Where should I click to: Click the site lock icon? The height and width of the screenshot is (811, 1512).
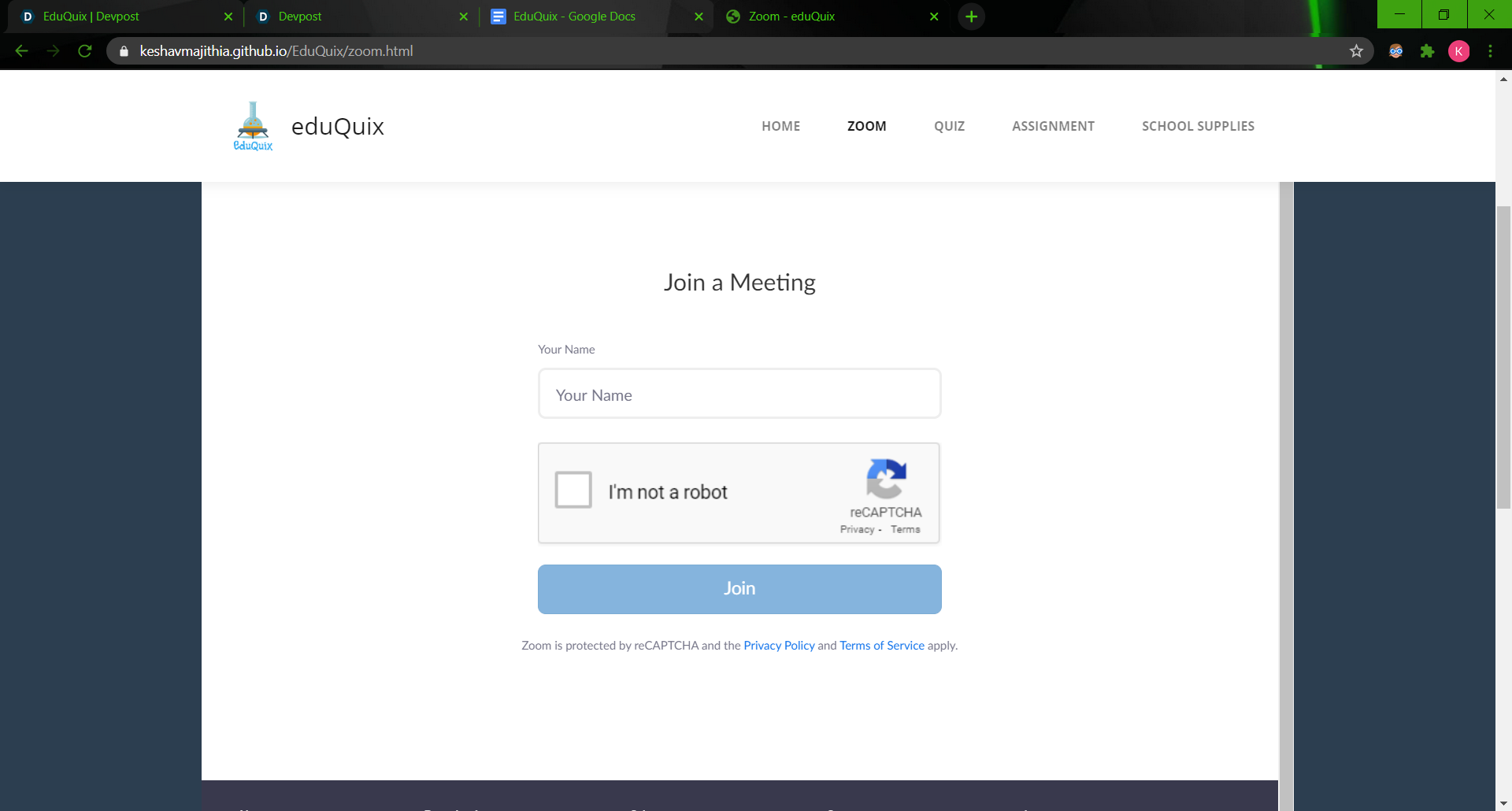tap(124, 51)
